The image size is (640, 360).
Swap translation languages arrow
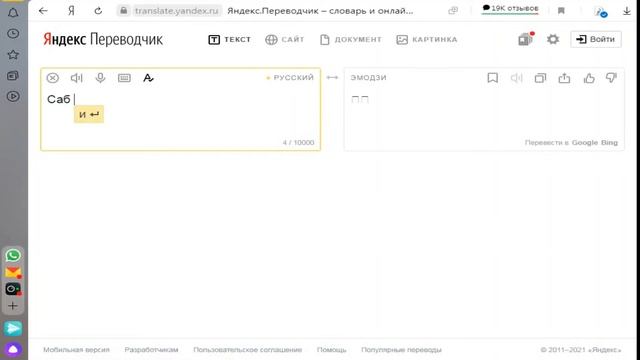click(332, 78)
